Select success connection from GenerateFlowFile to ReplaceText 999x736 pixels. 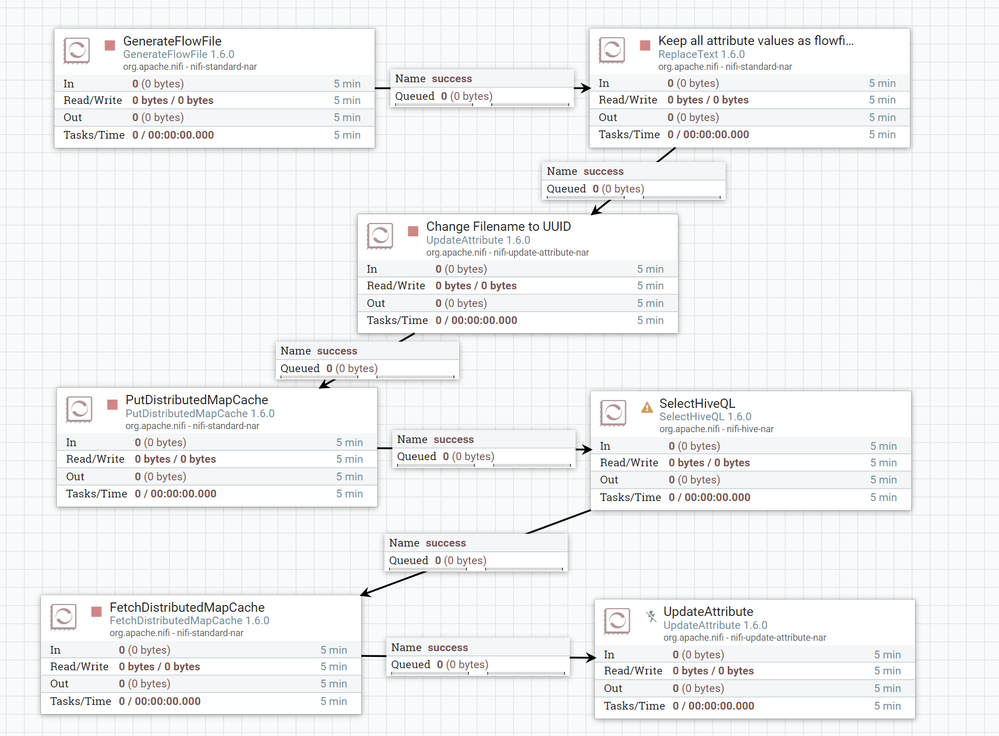coord(482,87)
